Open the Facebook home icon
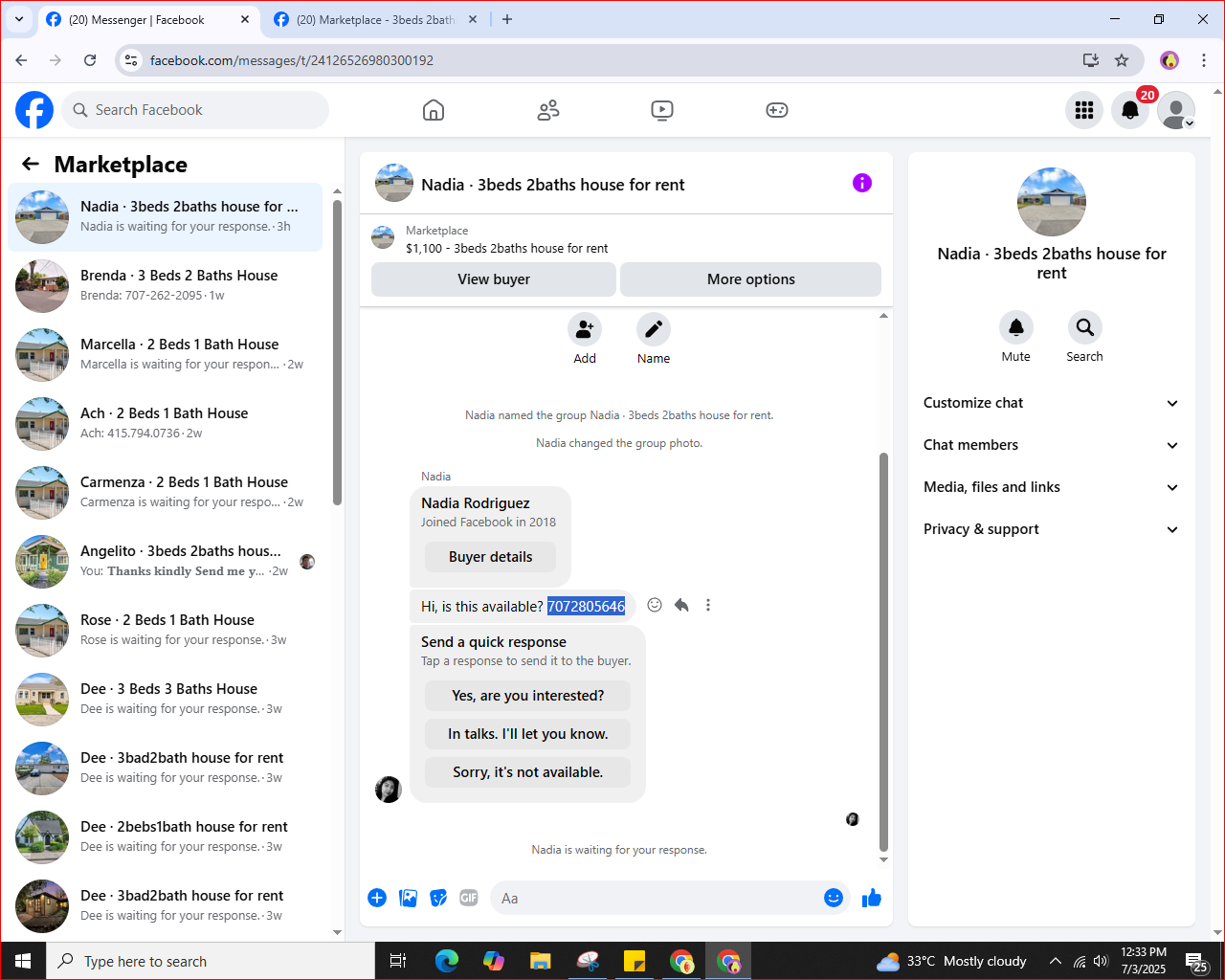 tap(434, 110)
